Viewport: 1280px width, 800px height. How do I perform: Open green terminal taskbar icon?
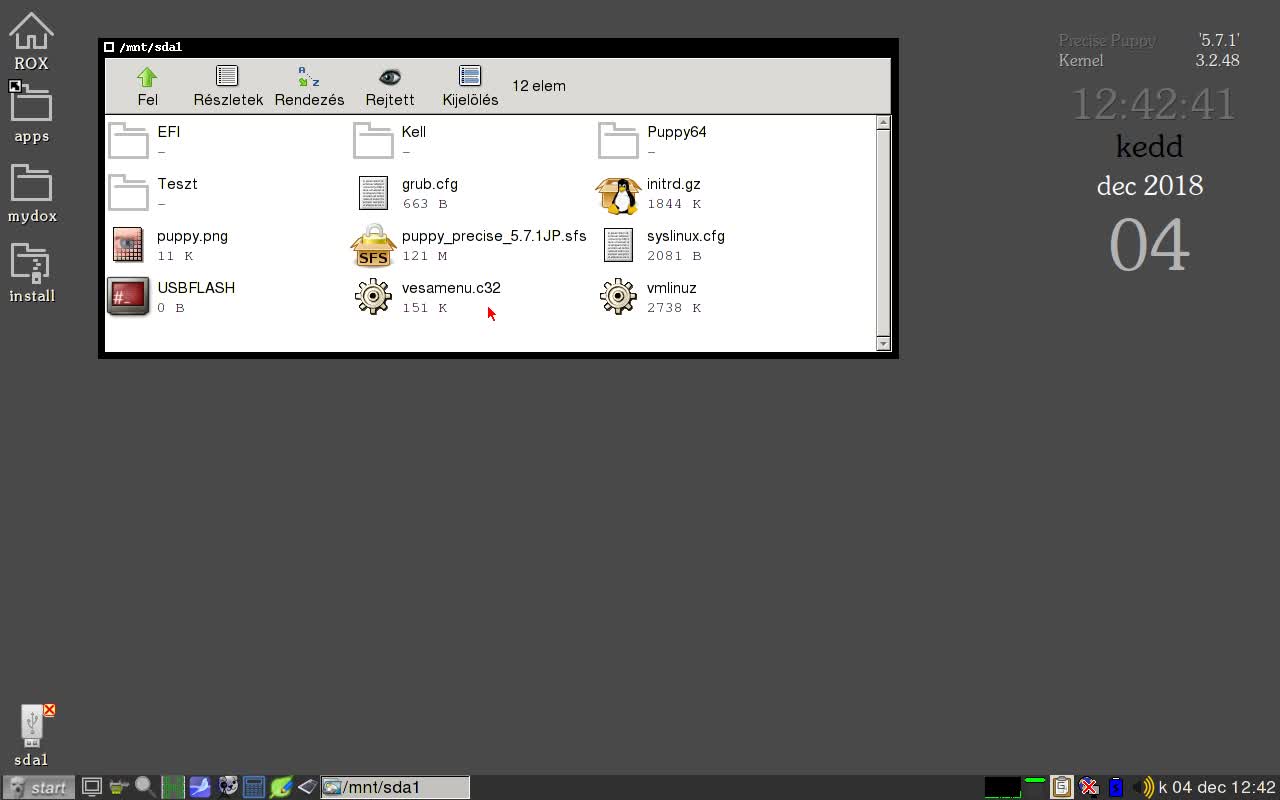173,787
